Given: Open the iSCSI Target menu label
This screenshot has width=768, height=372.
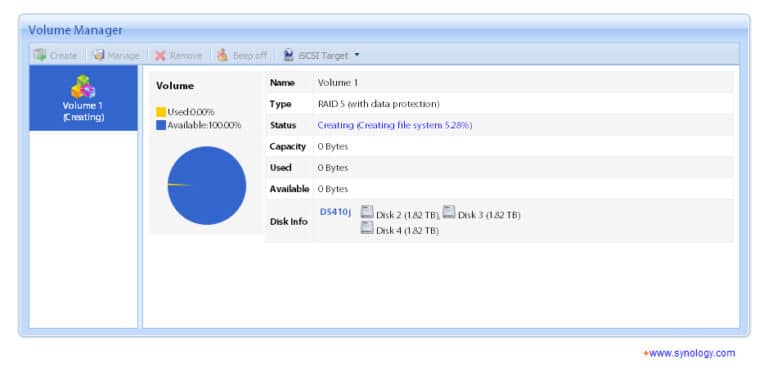Looking at the screenshot, I should click(x=323, y=55).
